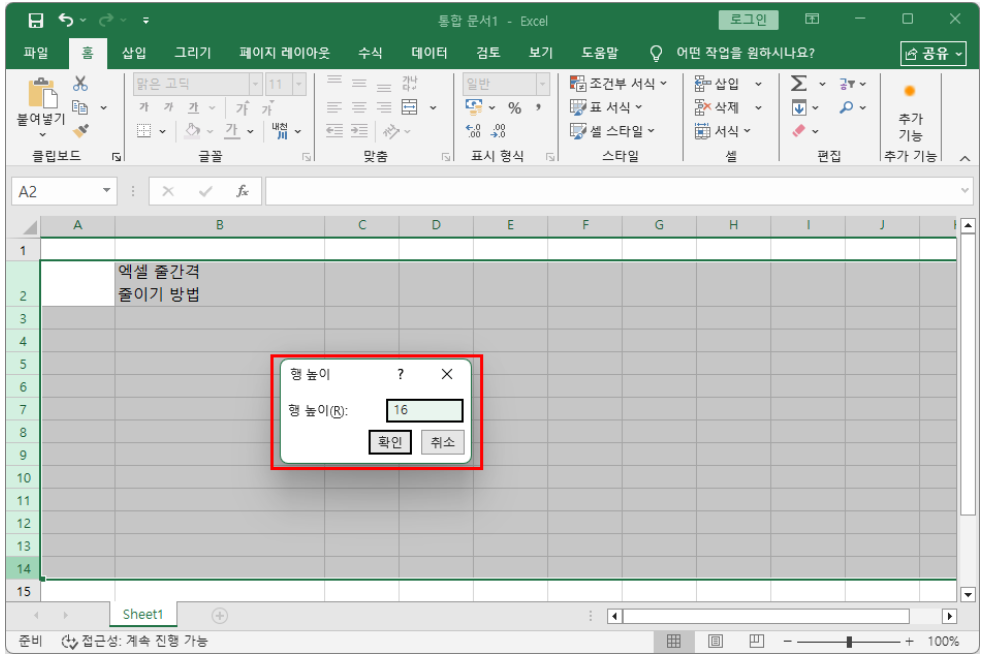Switch to Normal view in status bar
The height and width of the screenshot is (656, 985).
click(674, 641)
